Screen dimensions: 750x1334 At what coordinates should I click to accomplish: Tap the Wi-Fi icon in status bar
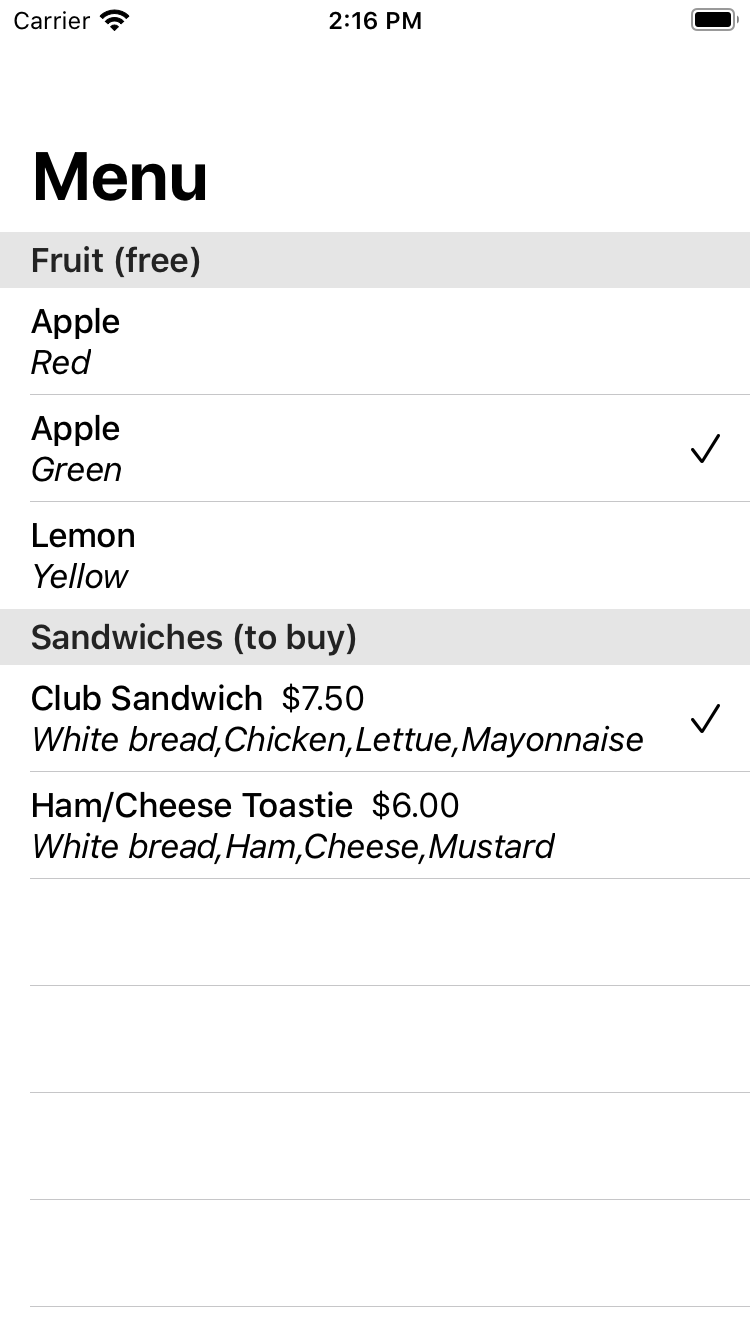click(115, 21)
